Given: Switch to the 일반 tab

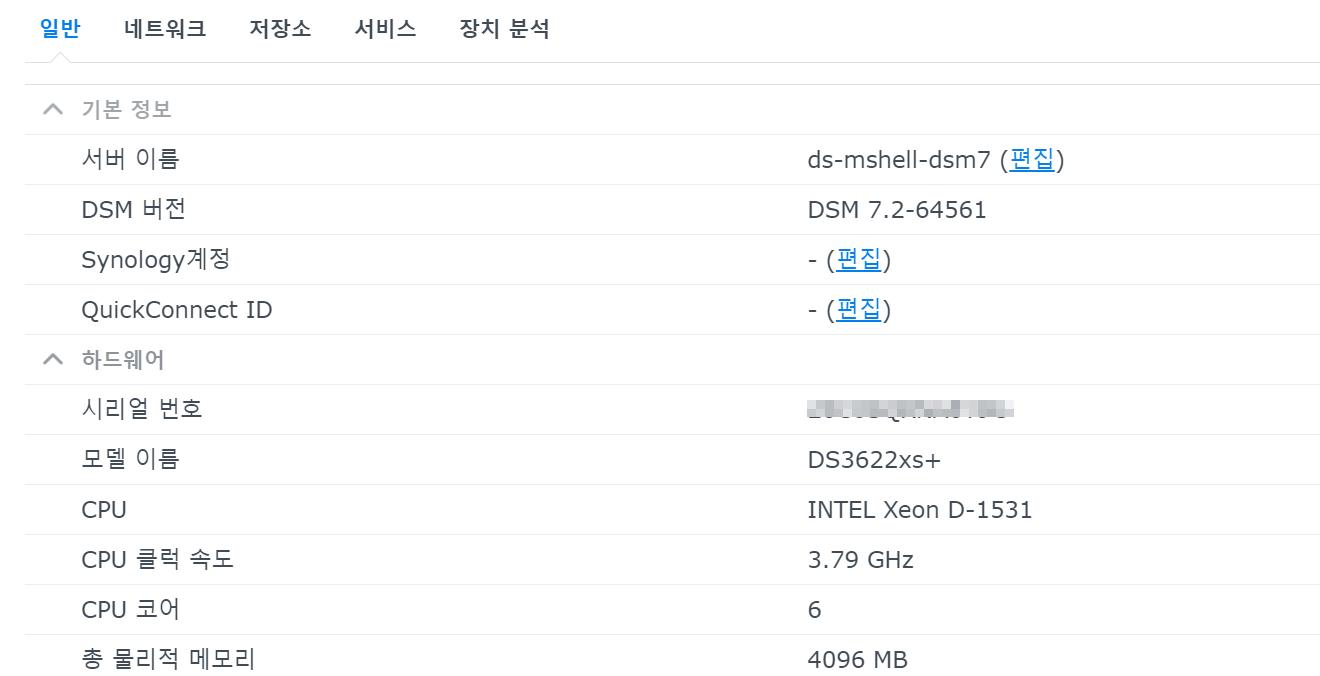Looking at the screenshot, I should [60, 29].
